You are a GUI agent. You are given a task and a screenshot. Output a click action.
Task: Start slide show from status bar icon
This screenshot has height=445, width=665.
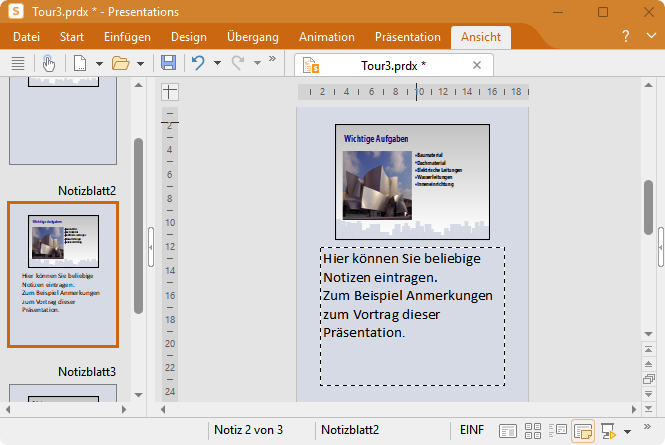click(607, 430)
